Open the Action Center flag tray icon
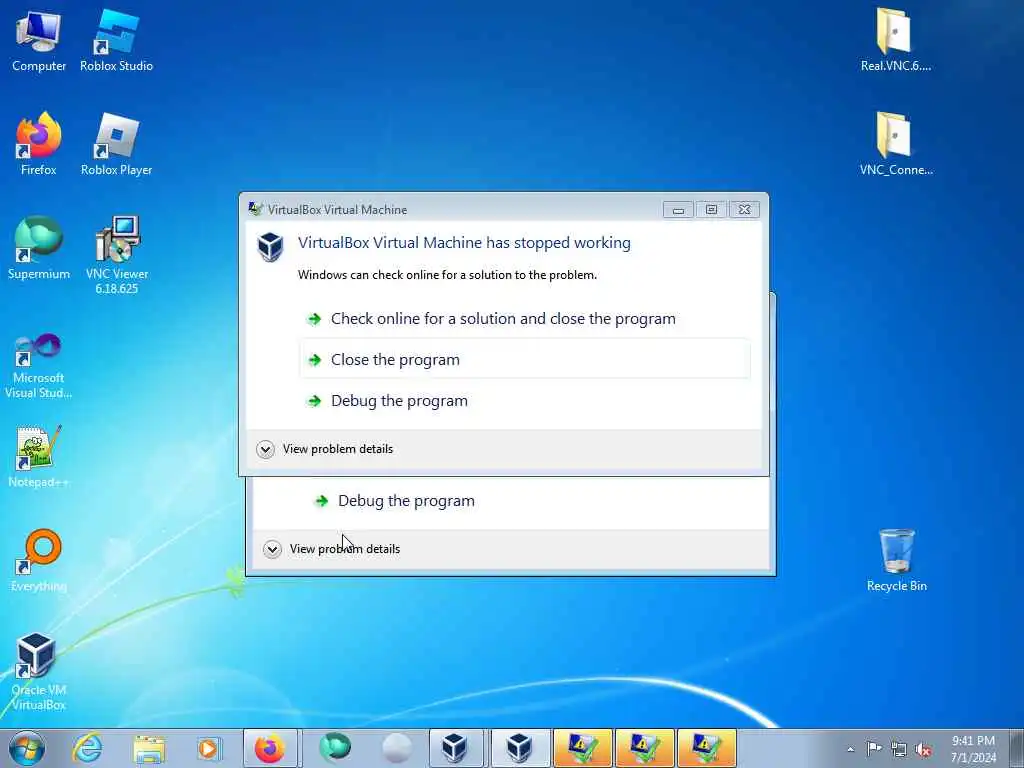This screenshot has height=768, width=1024. coord(874,748)
